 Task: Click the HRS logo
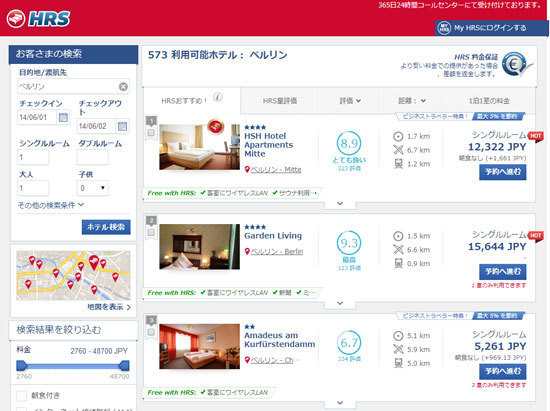[x=38, y=19]
